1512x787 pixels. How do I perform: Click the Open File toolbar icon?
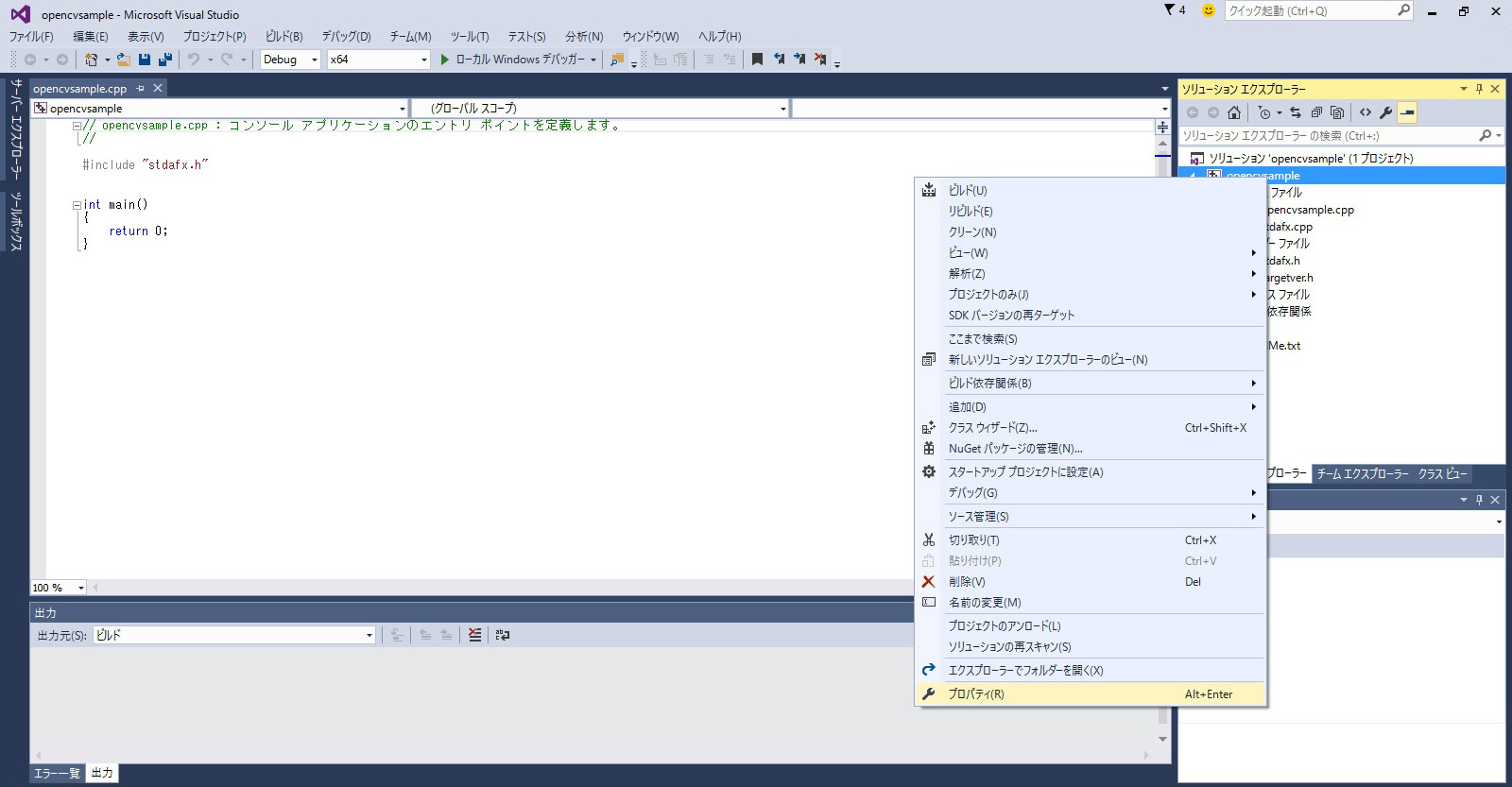pos(123,60)
